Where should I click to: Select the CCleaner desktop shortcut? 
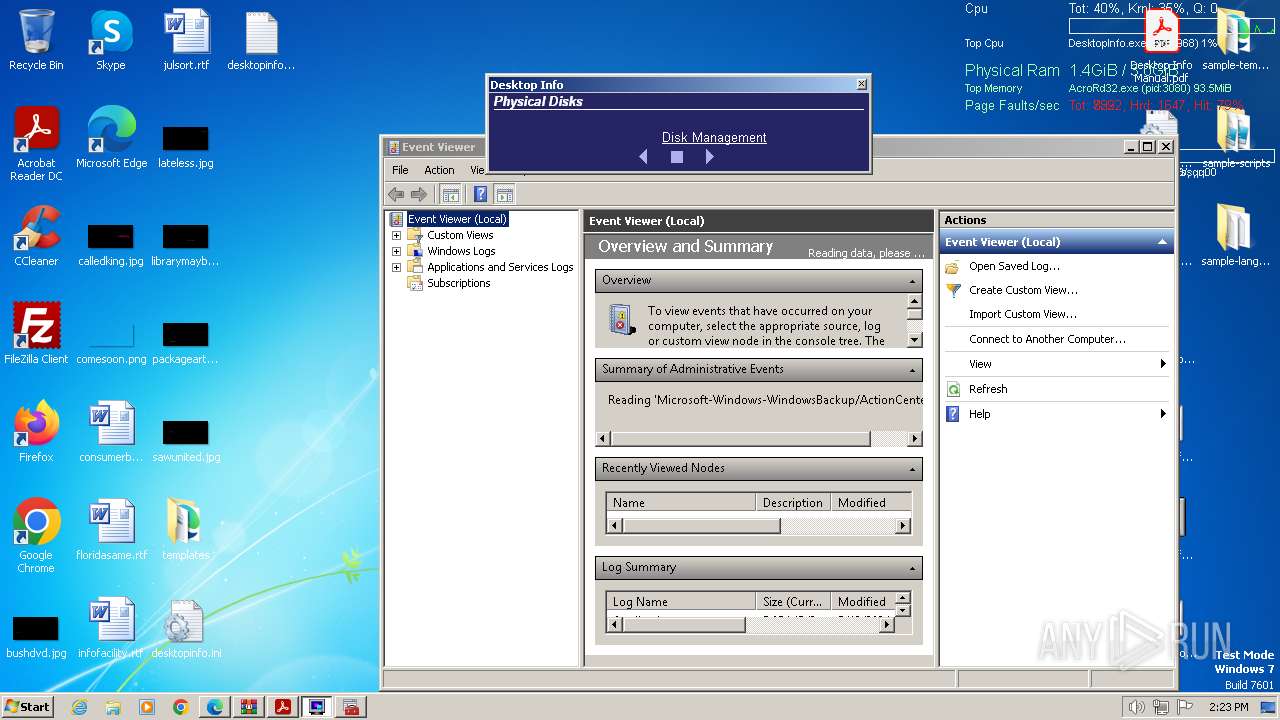(36, 236)
